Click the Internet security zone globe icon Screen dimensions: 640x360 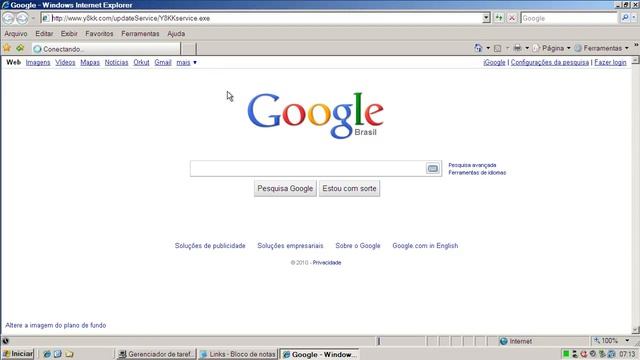(x=504, y=341)
